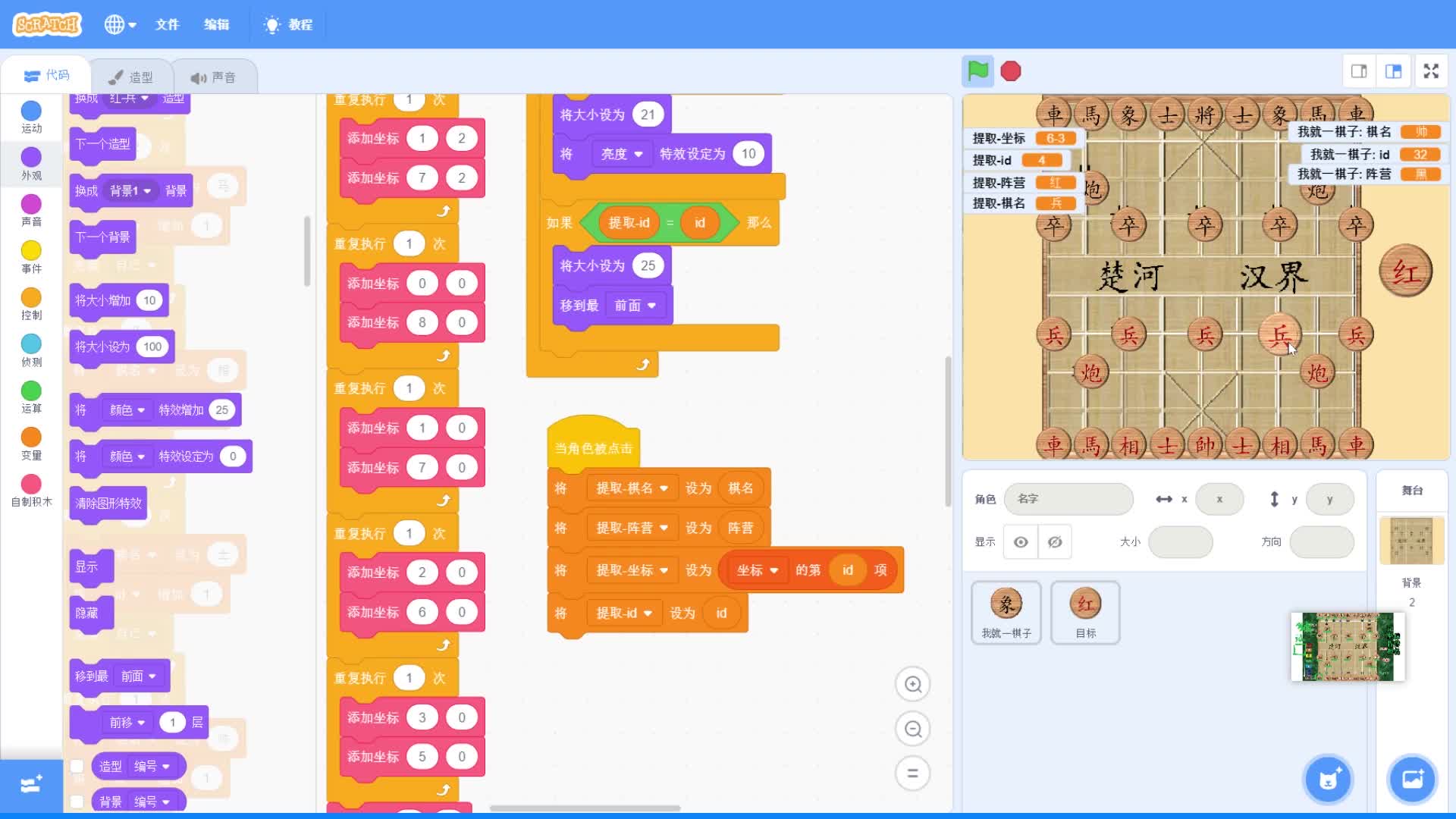
Task: Switch to small stage layout
Action: tap(1359, 71)
